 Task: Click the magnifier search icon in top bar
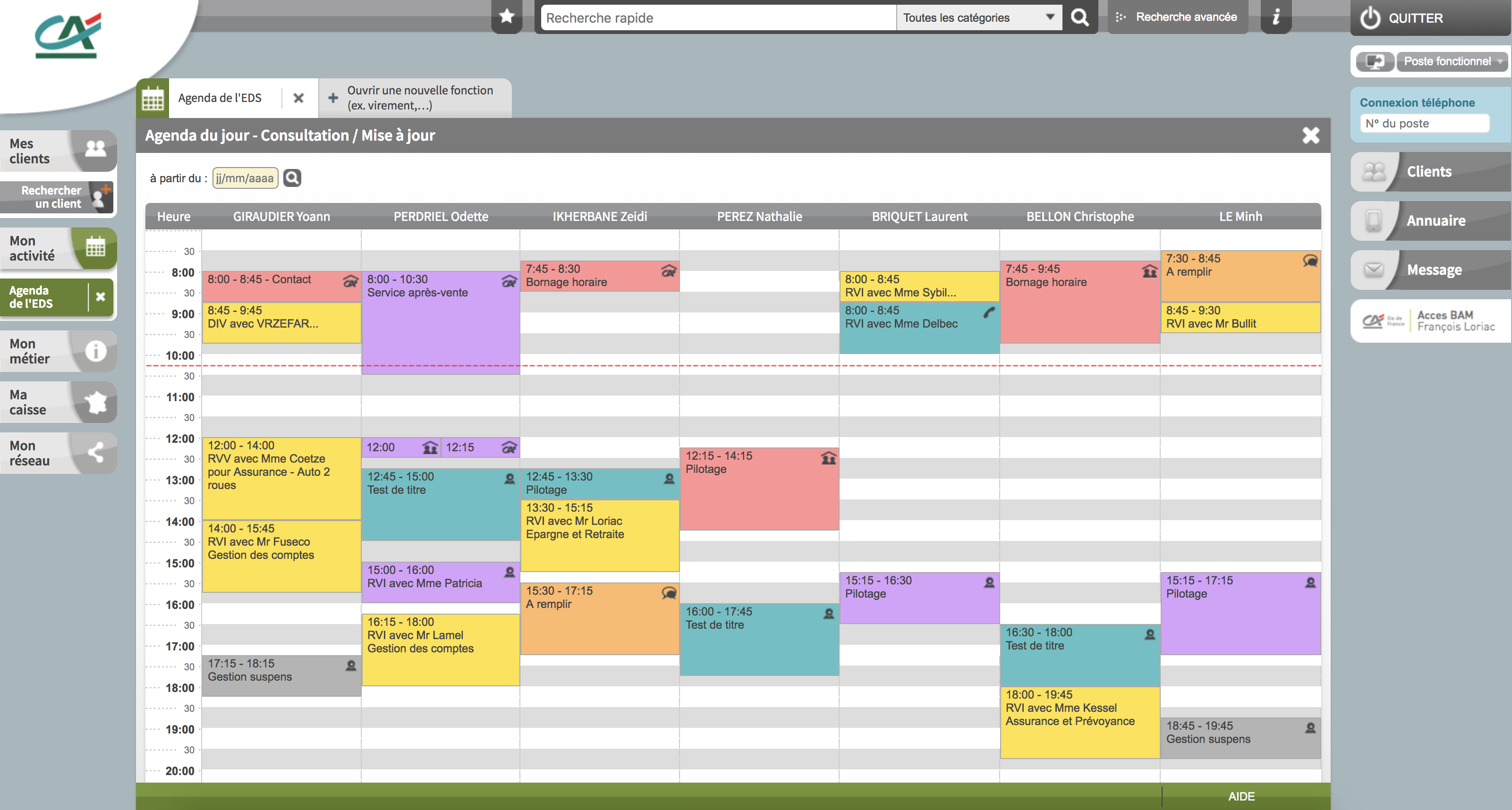point(1079,17)
